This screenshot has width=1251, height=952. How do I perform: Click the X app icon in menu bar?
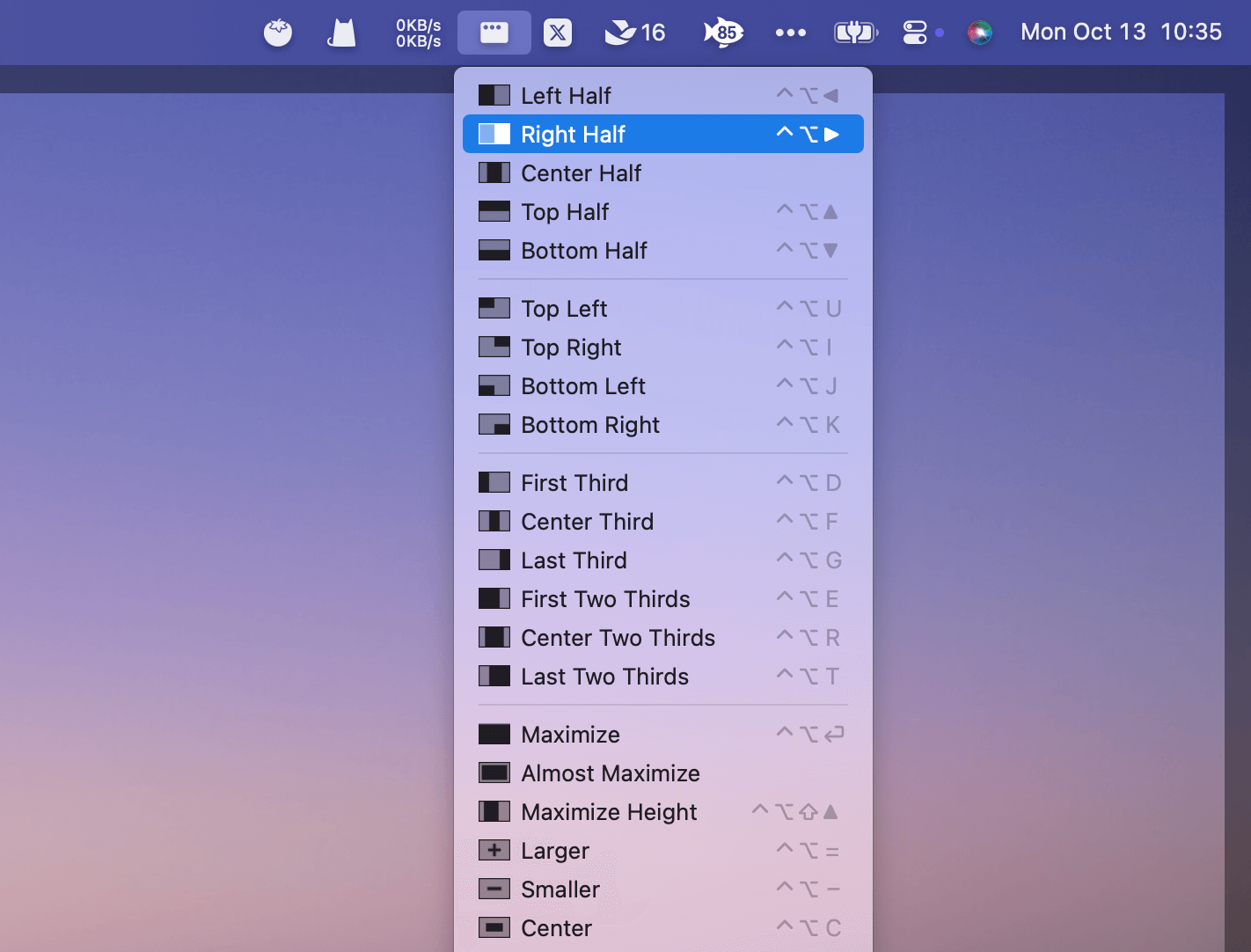[x=558, y=33]
